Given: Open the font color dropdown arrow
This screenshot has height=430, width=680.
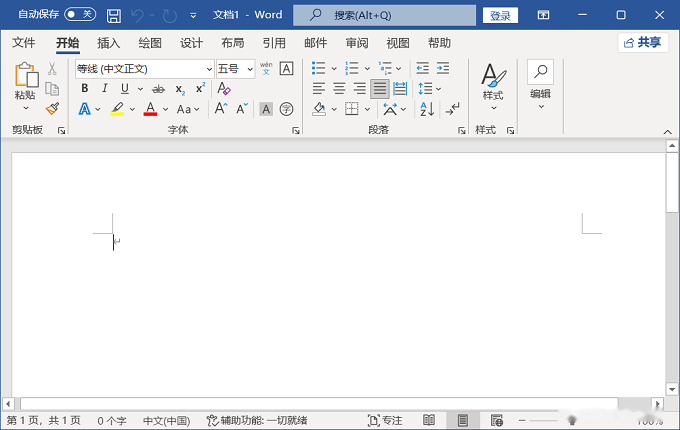Looking at the screenshot, I should click(x=165, y=109).
